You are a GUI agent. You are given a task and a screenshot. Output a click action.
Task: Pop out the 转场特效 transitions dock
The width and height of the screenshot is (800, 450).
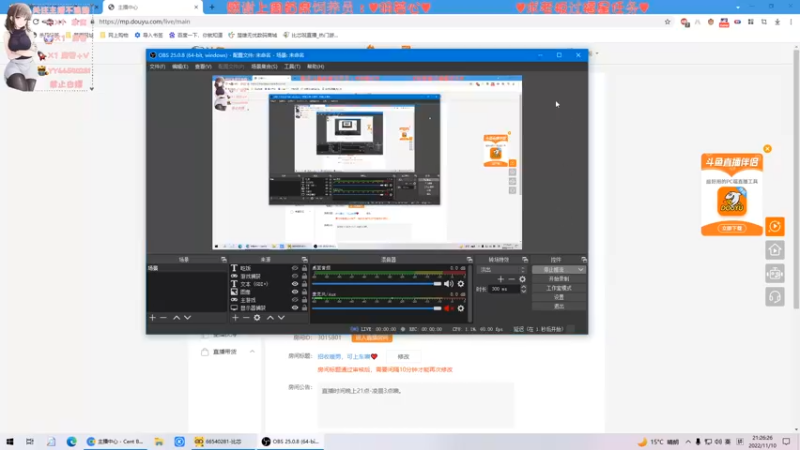pyautogui.click(x=524, y=260)
